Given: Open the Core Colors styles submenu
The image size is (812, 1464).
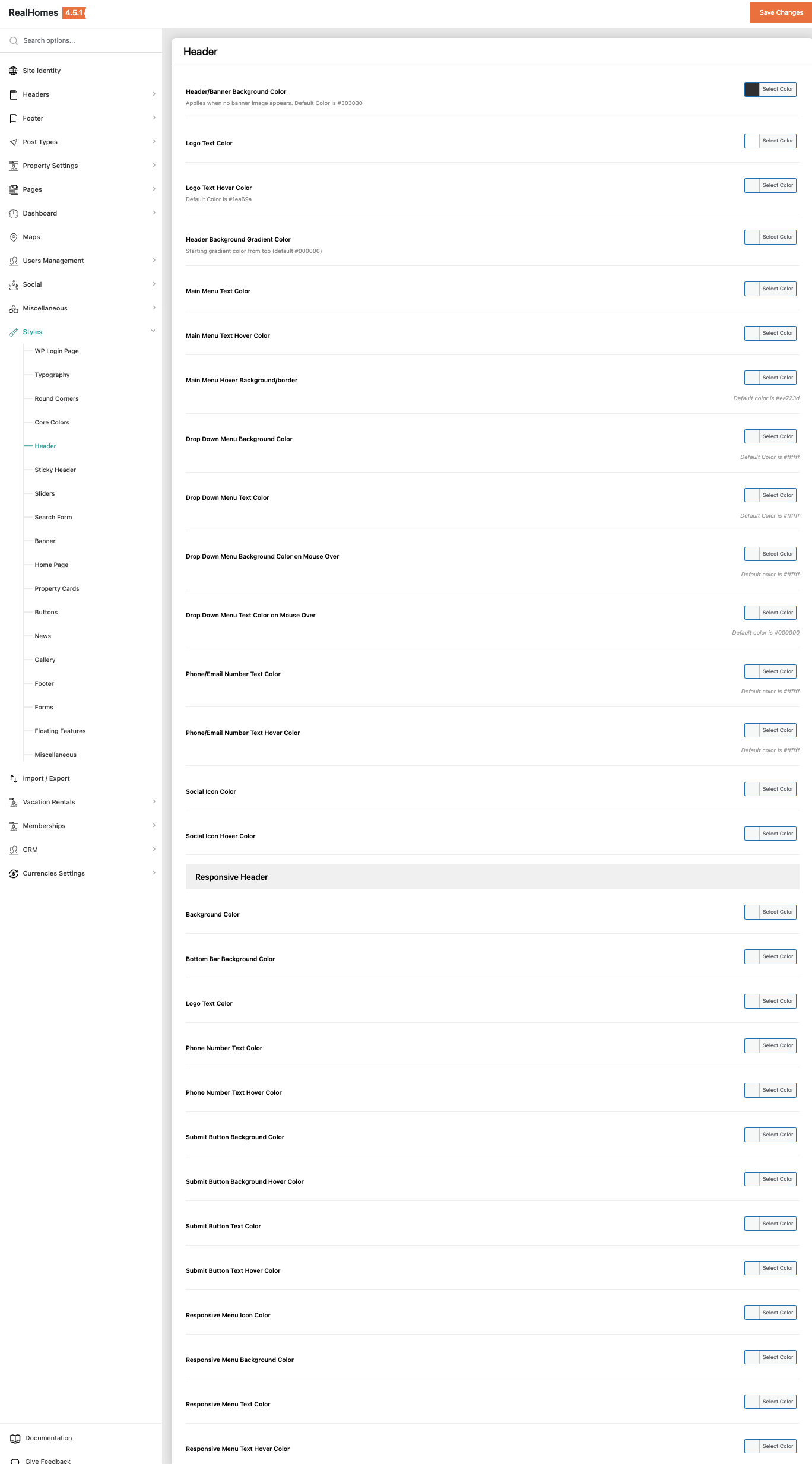Looking at the screenshot, I should click(52, 422).
